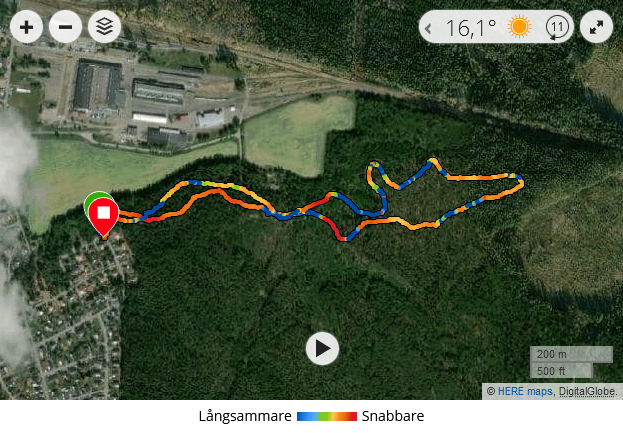623x433 pixels.
Task: Open the HERE maps link
Action: 525,392
